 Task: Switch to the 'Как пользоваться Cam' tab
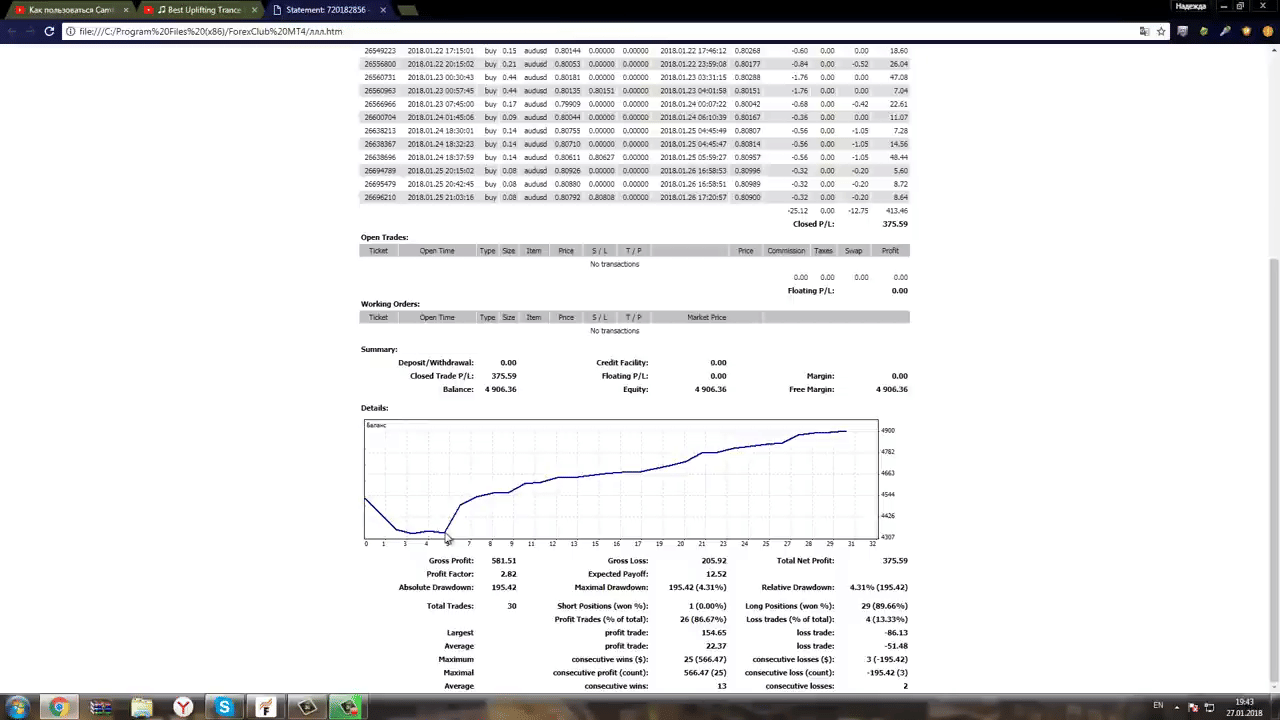(x=69, y=10)
